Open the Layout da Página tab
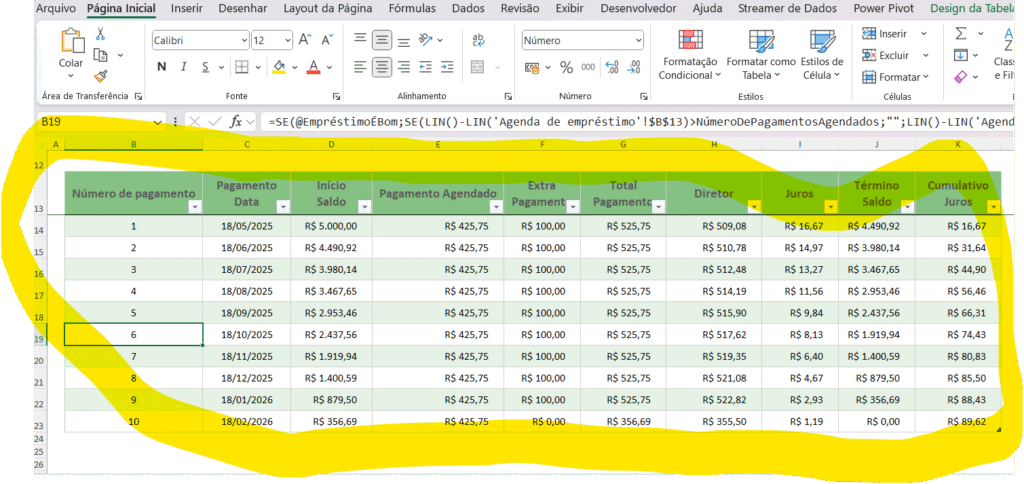Image resolution: width=1024 pixels, height=484 pixels. [328, 9]
